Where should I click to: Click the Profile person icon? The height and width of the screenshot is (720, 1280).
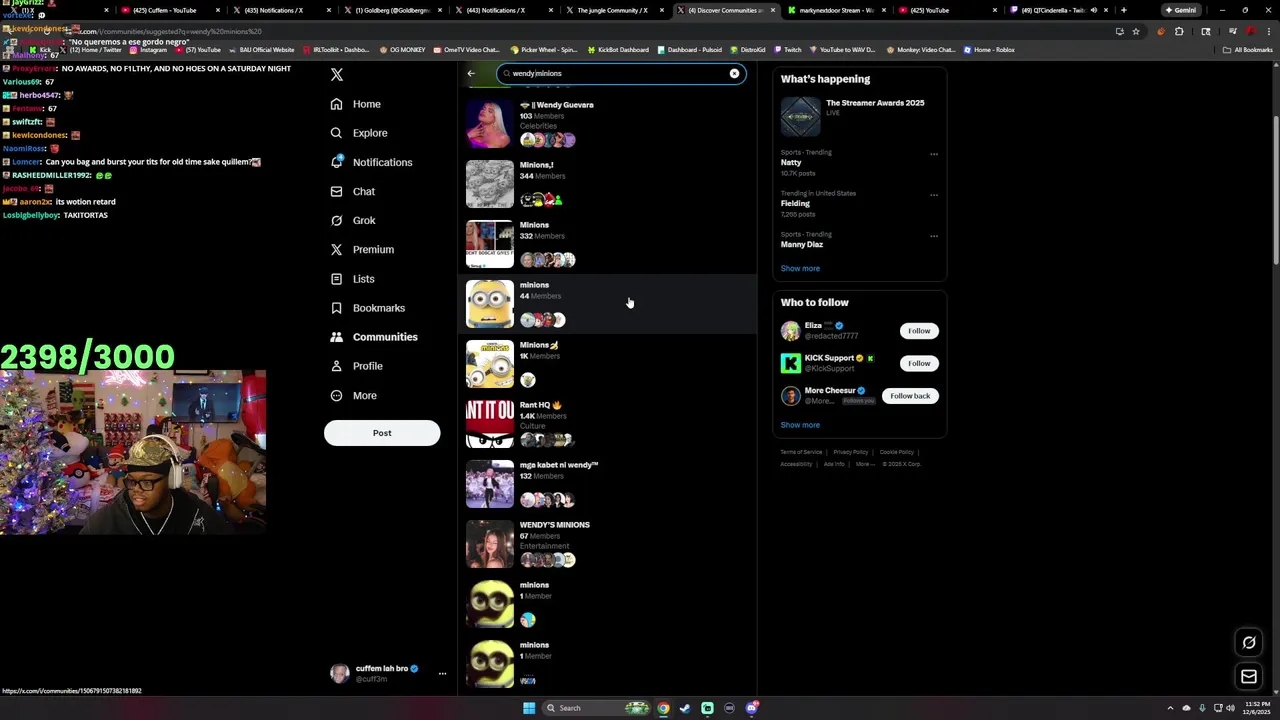(x=336, y=366)
